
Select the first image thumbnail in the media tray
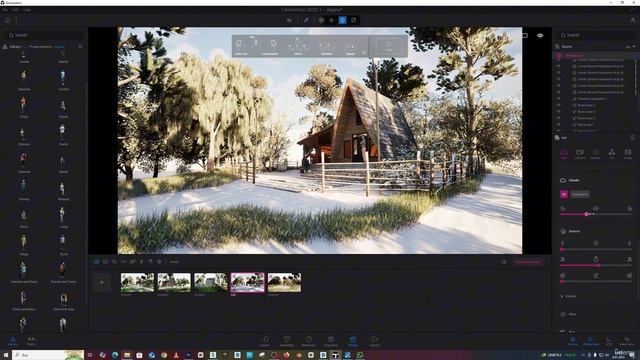(x=138, y=282)
